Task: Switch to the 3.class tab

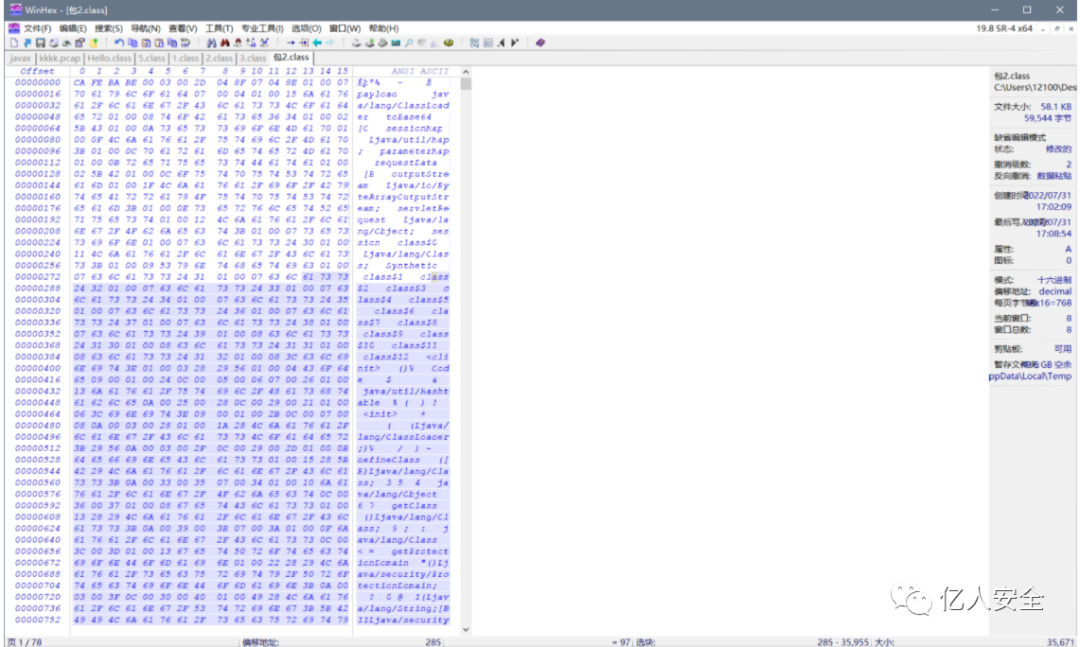Action: [x=253, y=58]
